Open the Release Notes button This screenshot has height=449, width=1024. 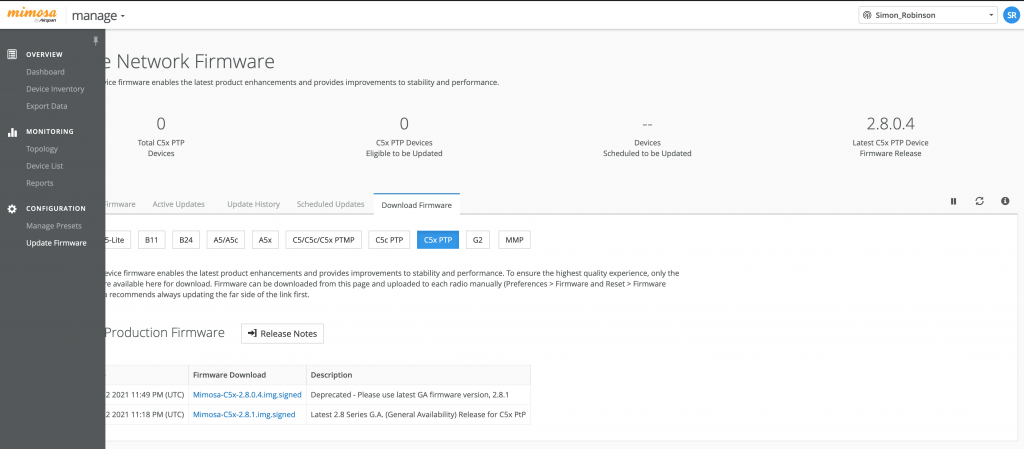282,333
